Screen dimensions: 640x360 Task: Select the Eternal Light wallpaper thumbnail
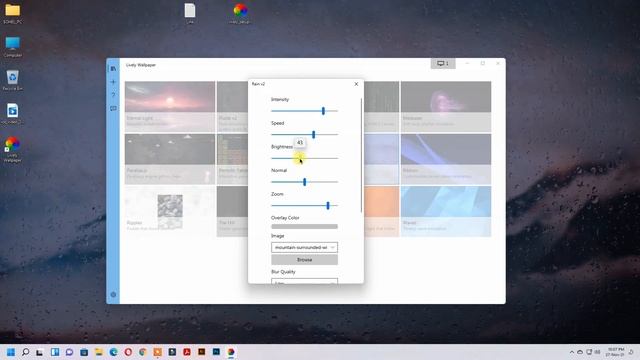coord(170,106)
